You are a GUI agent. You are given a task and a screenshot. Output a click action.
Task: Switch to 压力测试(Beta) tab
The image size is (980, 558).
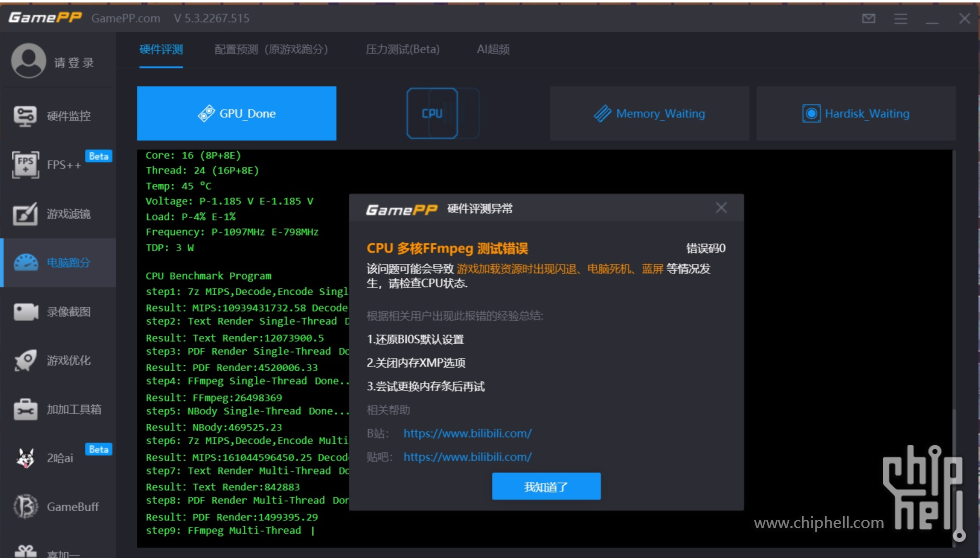402,49
